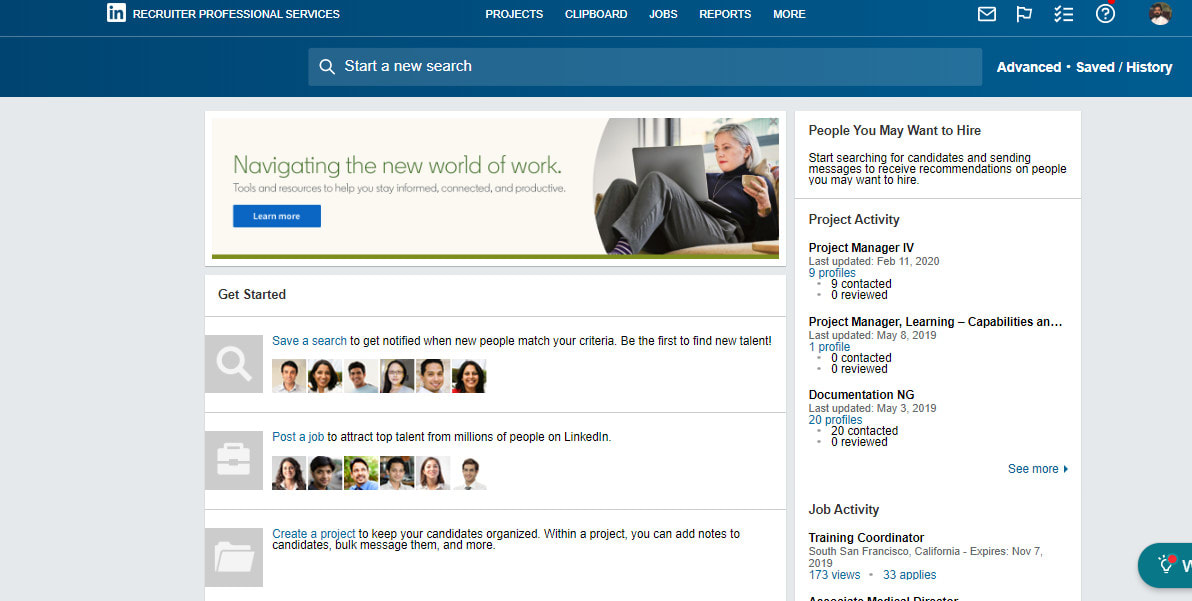1192x601 pixels.
Task: Click last profile photo under Post a job
Action: tap(469, 473)
